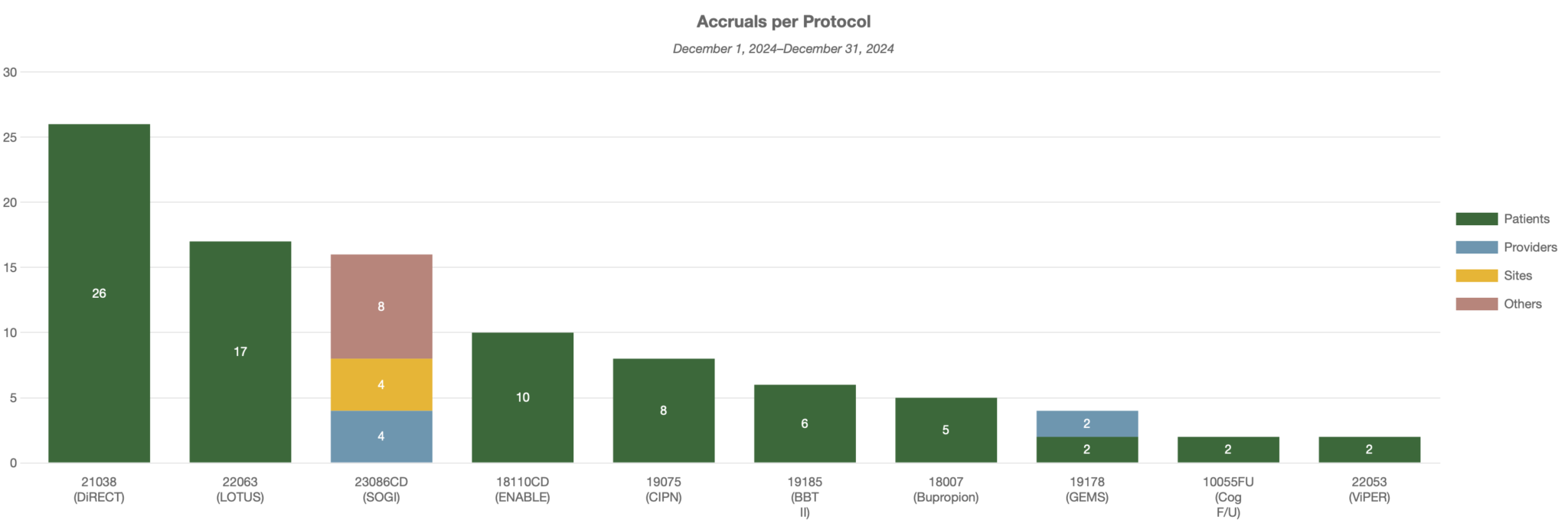The image size is (1568, 523).
Task: Click the blue Providers segment of GEMS bar
Action: [1086, 423]
